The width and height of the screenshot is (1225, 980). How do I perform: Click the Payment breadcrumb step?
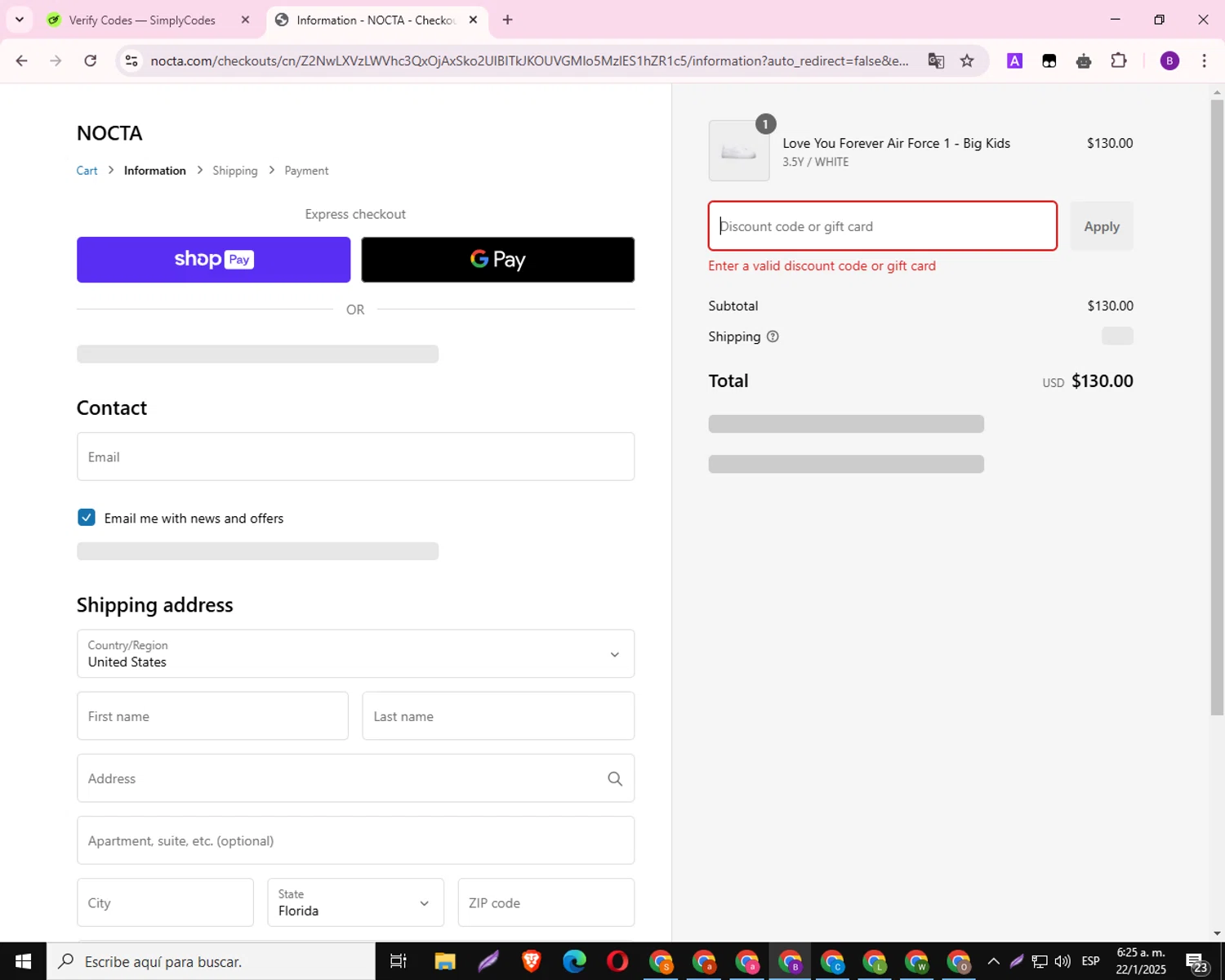[306, 171]
